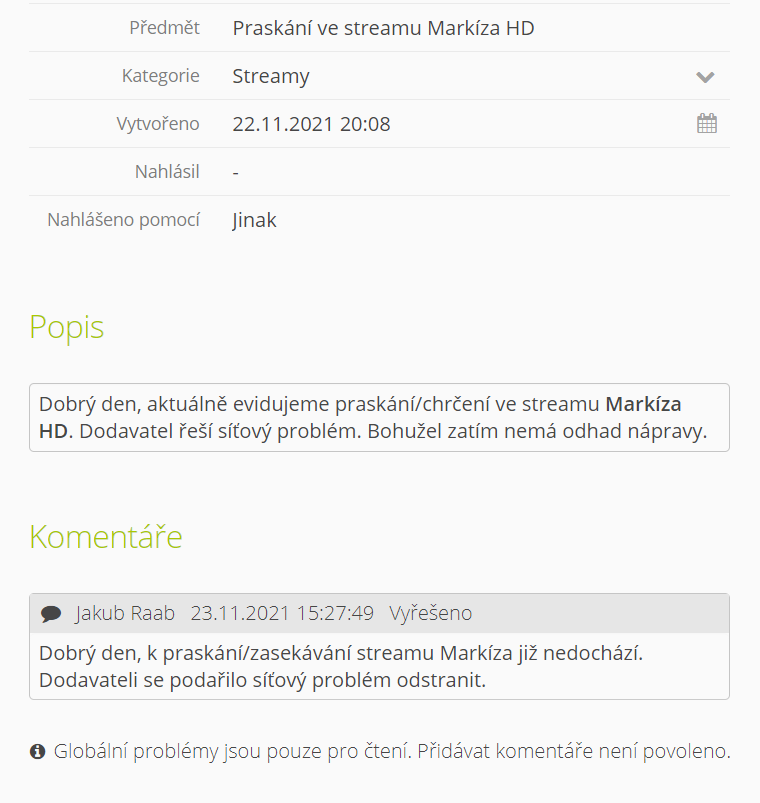Click the Vytvořeno date value 22.11.2021 20:08
This screenshot has height=803, width=760.
point(311,124)
